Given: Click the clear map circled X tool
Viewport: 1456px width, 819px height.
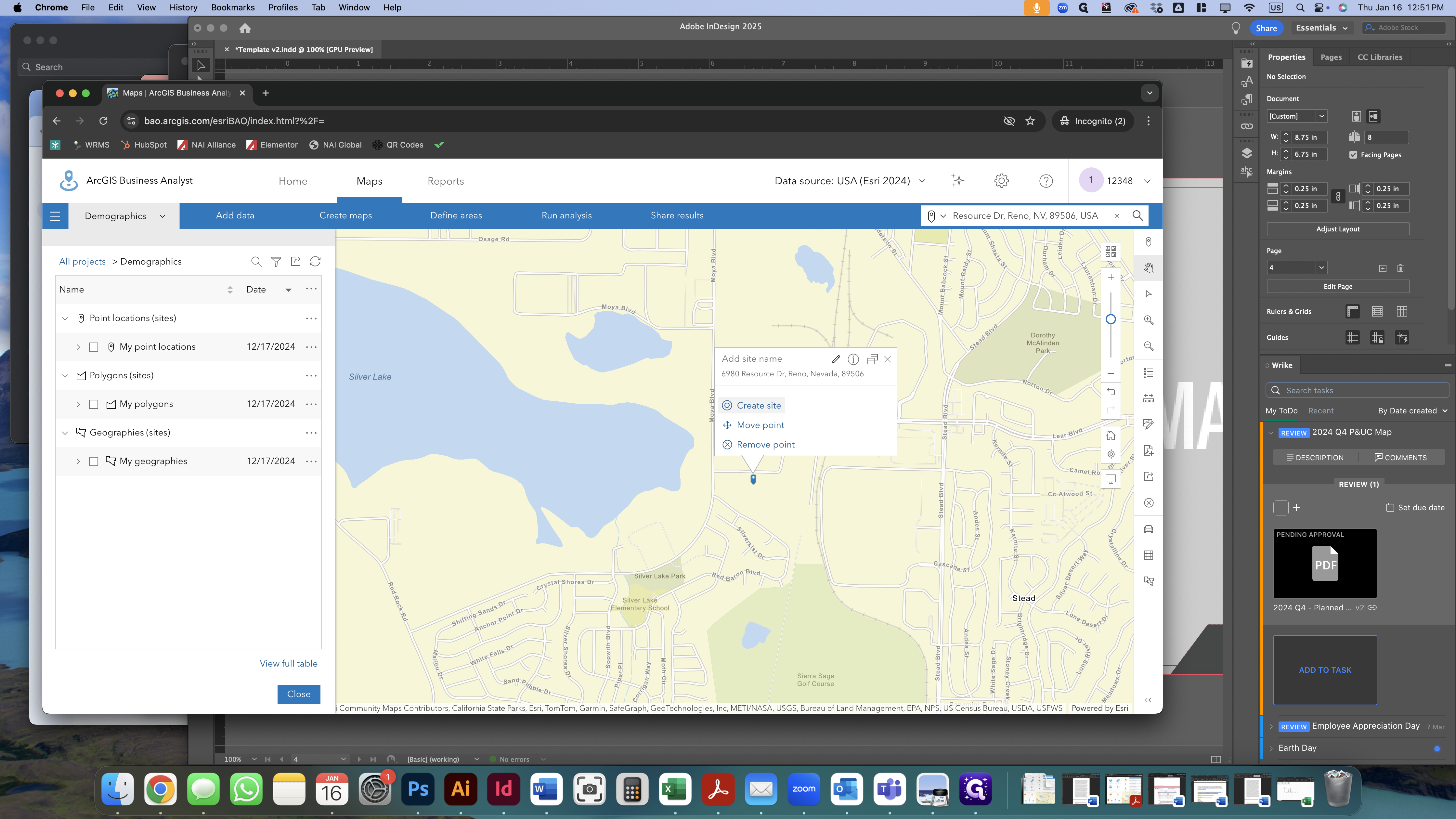Looking at the screenshot, I should pyautogui.click(x=1149, y=502).
